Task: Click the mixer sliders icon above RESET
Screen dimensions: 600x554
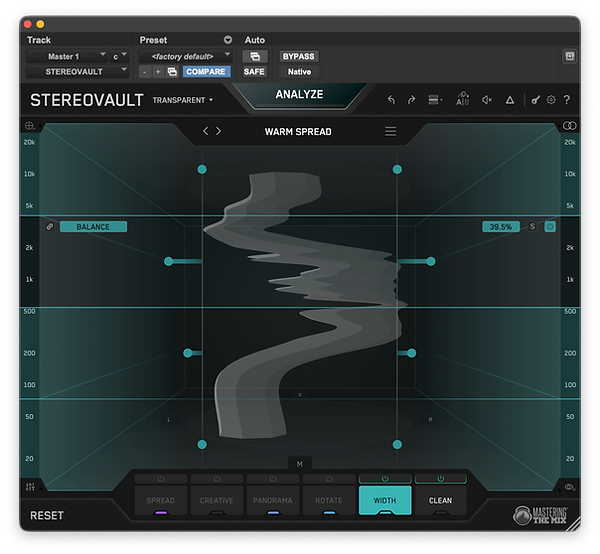Action: (x=30, y=487)
